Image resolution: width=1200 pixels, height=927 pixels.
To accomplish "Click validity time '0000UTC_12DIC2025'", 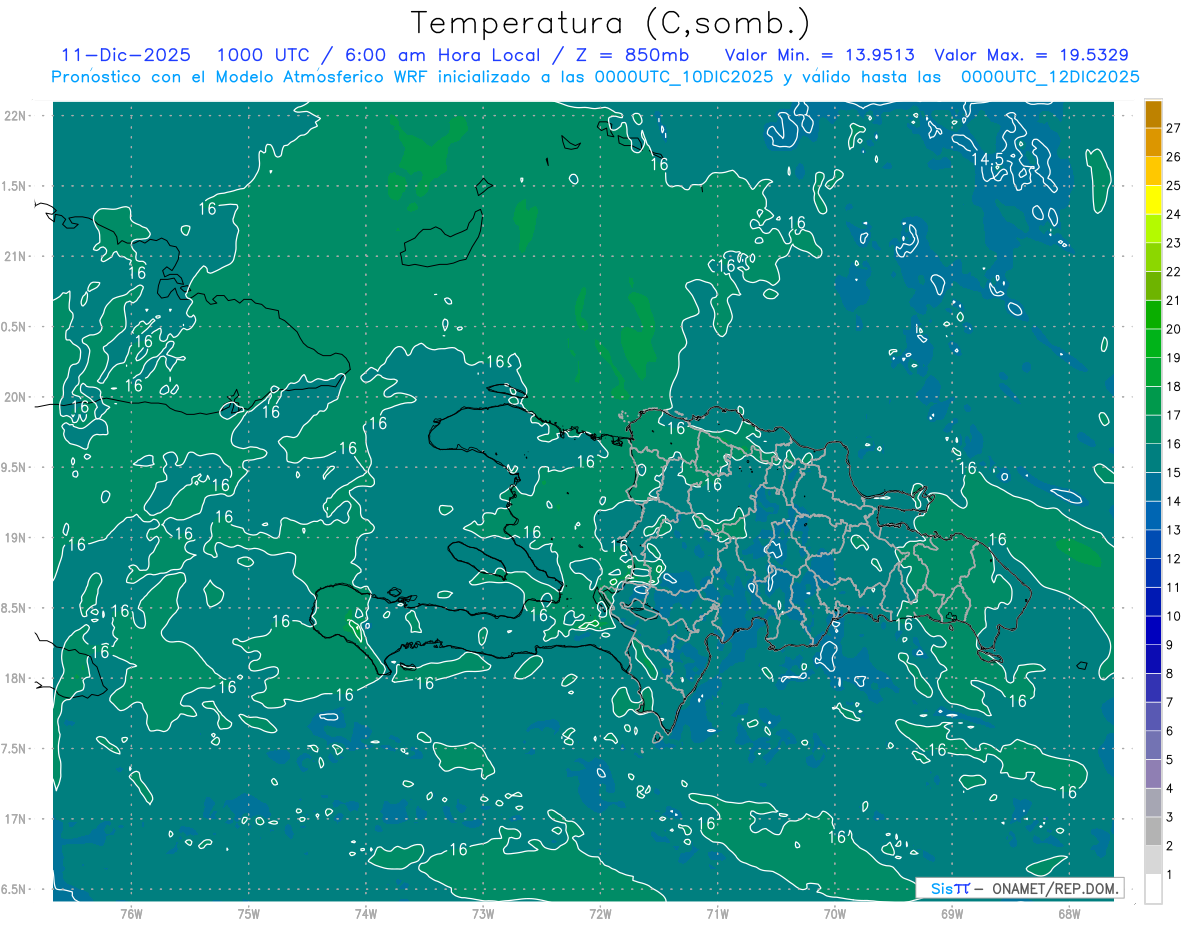I will (1050, 77).
